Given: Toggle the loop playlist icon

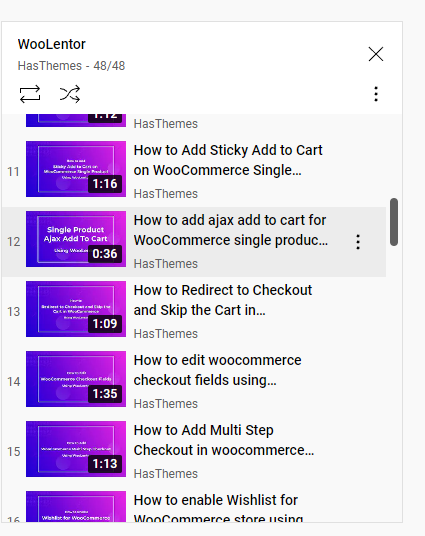Looking at the screenshot, I should point(30,94).
